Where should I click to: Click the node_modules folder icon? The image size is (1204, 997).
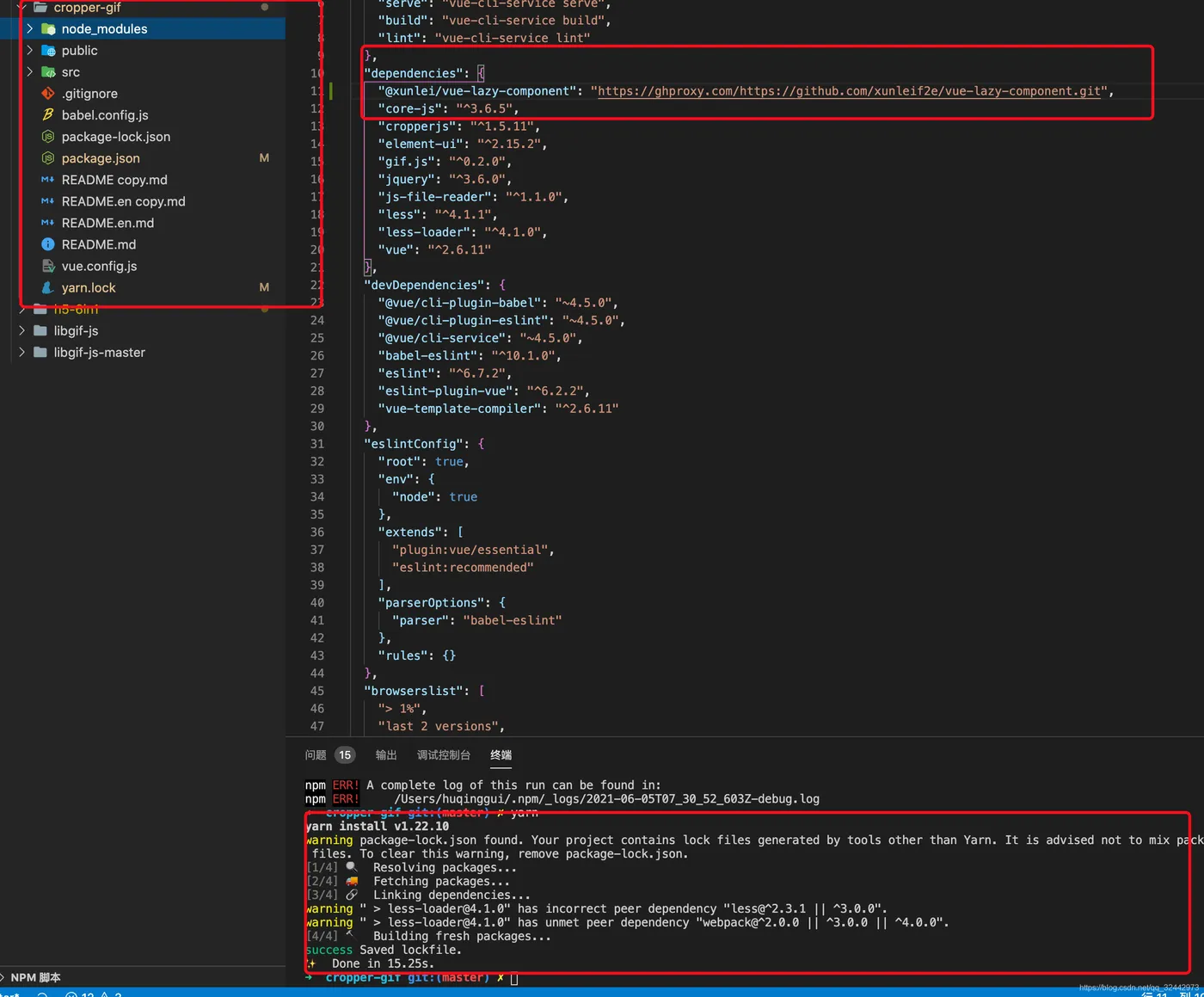(x=48, y=29)
